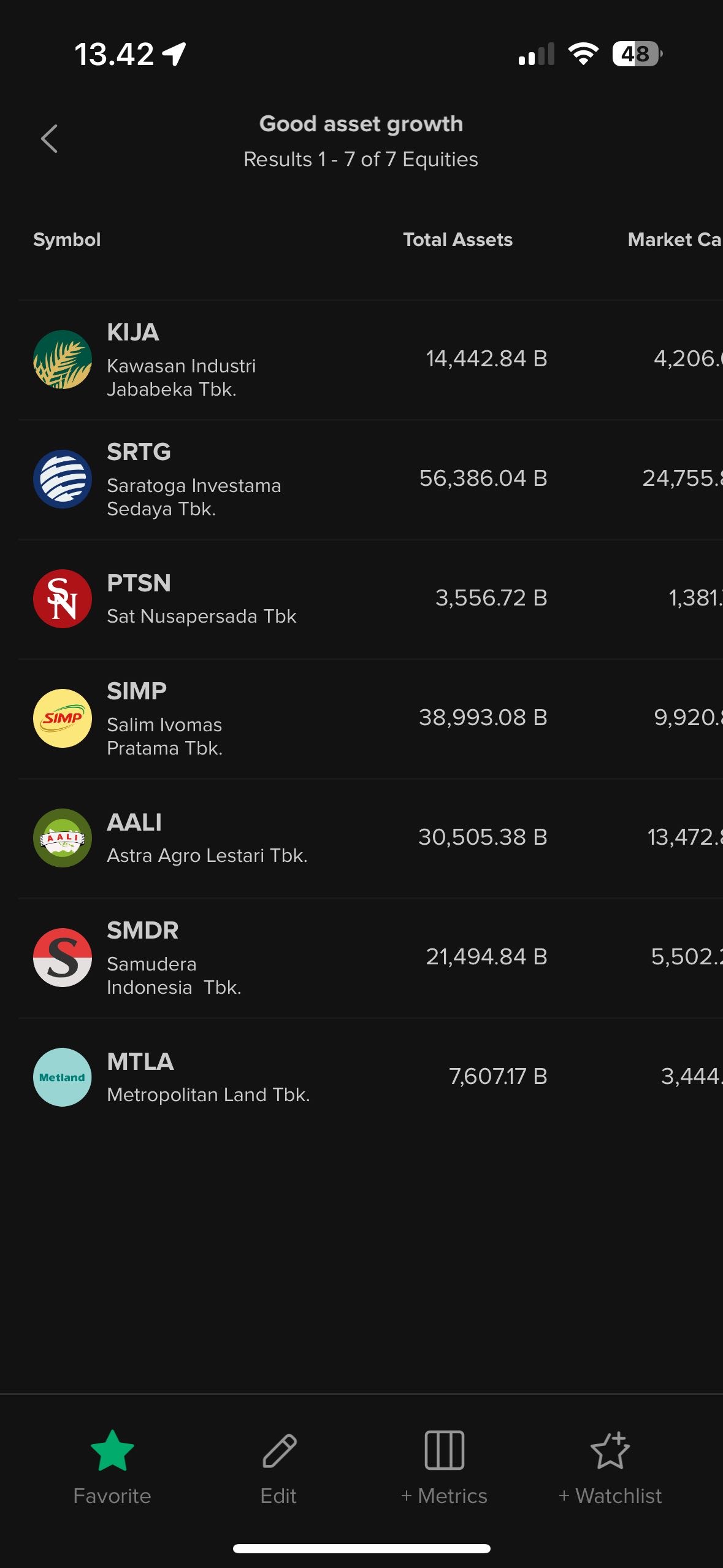The image size is (723, 1568).
Task: Tap the Metland logo
Action: coord(63,1077)
